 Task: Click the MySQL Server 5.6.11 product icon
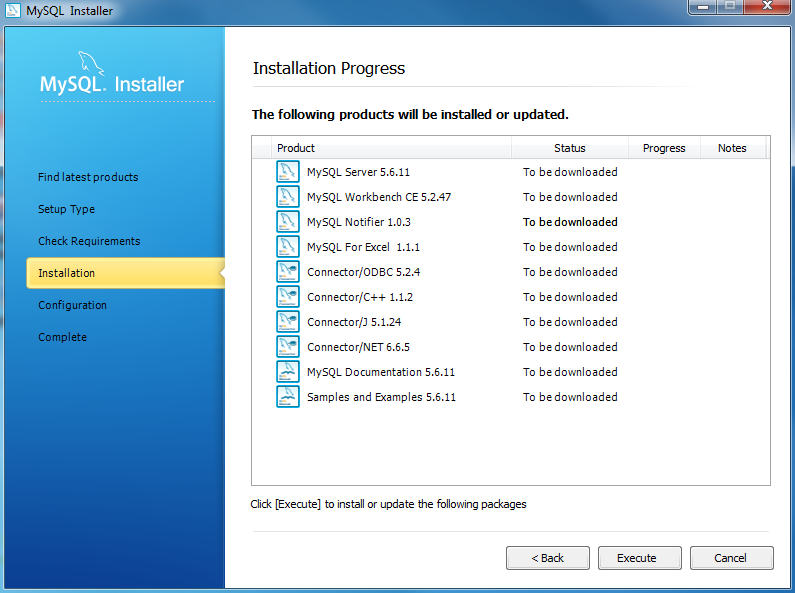[287, 172]
